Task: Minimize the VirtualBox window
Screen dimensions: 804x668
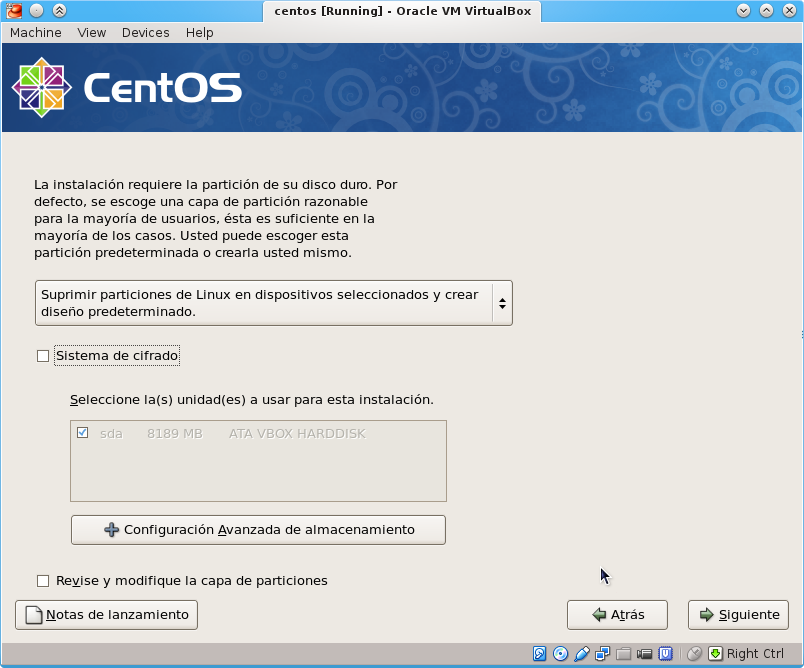Action: click(x=743, y=10)
